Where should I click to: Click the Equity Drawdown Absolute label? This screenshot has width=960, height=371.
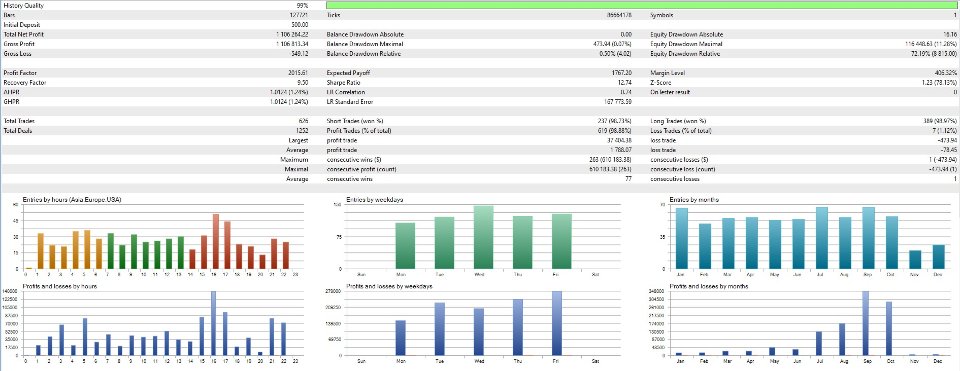point(687,34)
